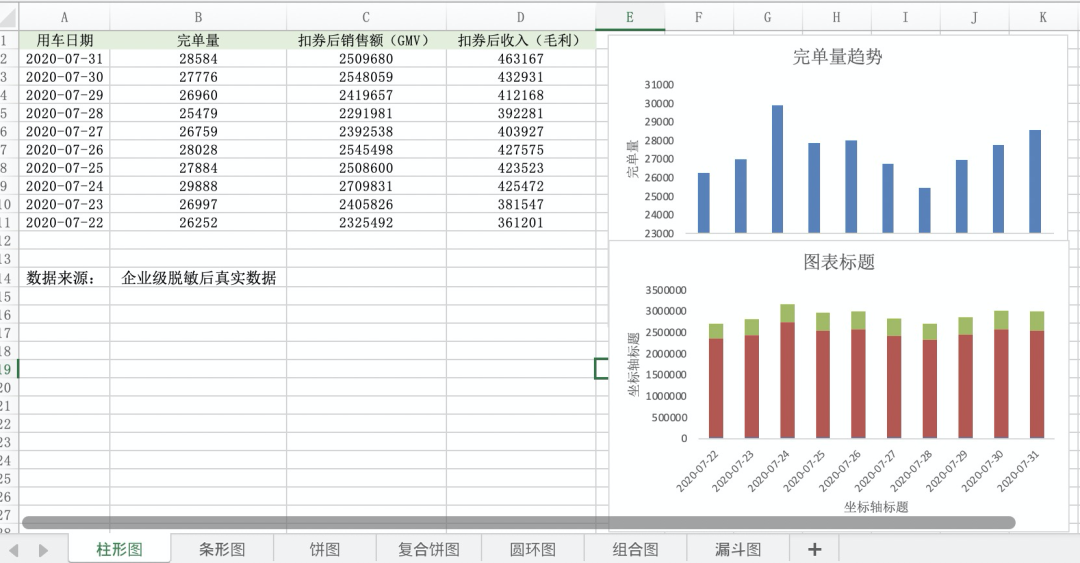Screen dimensions: 1080x563
Task: Select cell with date 2020-07-24
Action: 64,186
